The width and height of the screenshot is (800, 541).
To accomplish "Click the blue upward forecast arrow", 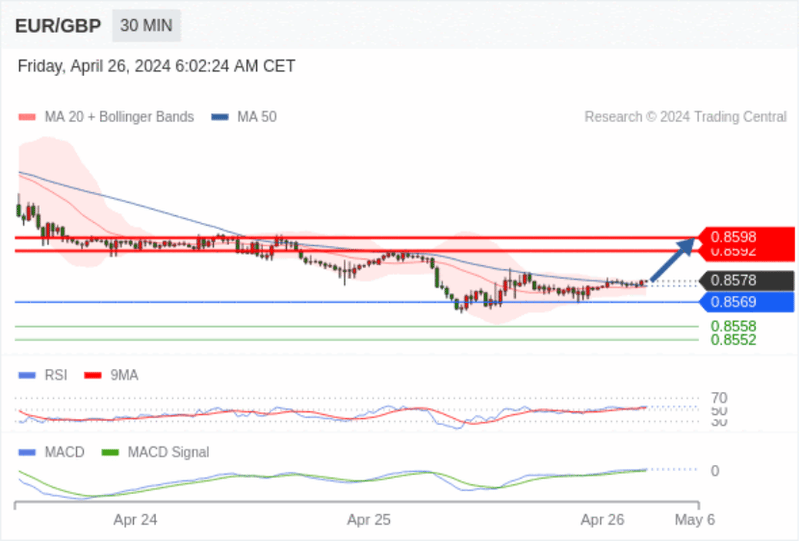I will [673, 259].
